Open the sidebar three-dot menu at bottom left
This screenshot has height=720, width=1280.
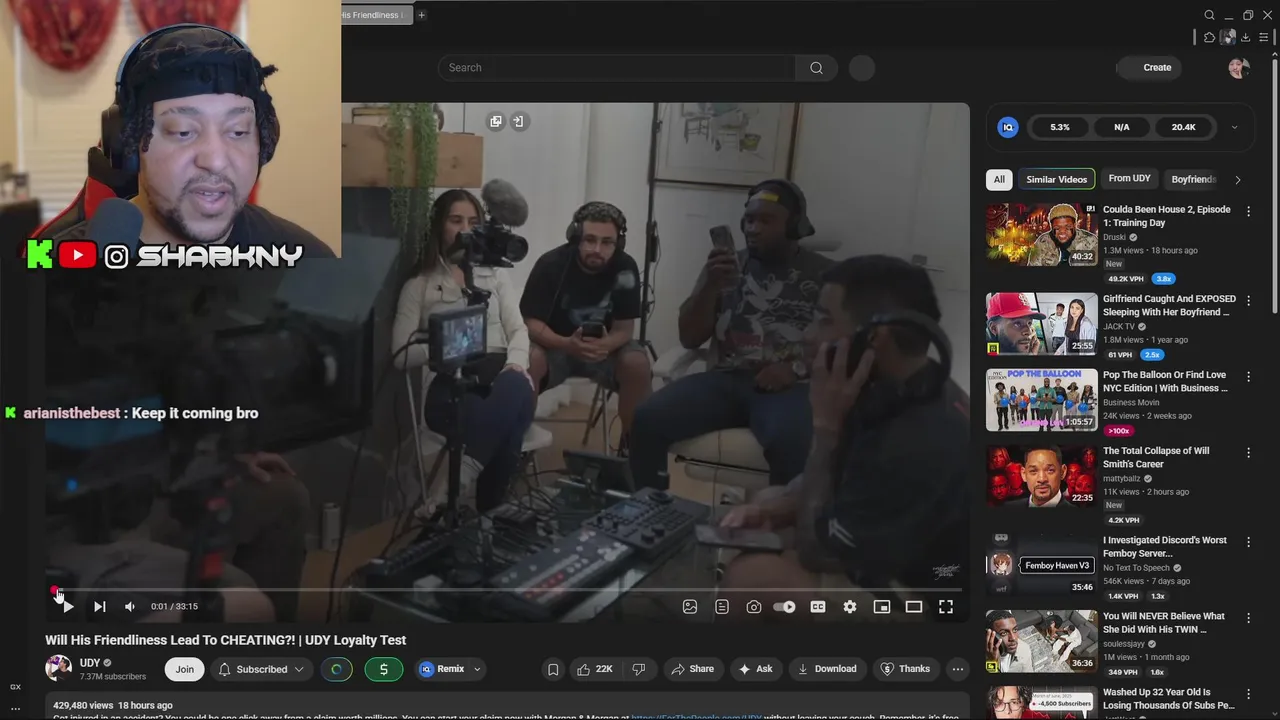[15, 709]
